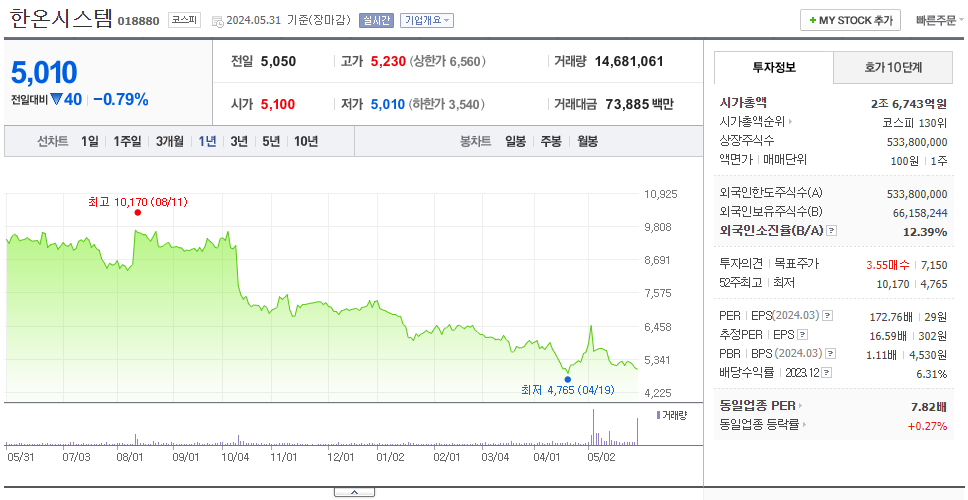Screen dimensions: 968x500
Task: Click the 거래량 value 14,681,061
Action: [x=629, y=61]
